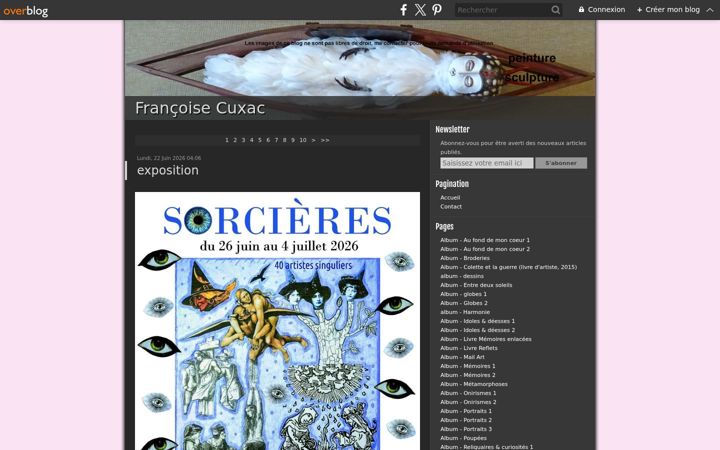Open Album - Métamorphoses page
The image size is (720, 450).
[474, 384]
